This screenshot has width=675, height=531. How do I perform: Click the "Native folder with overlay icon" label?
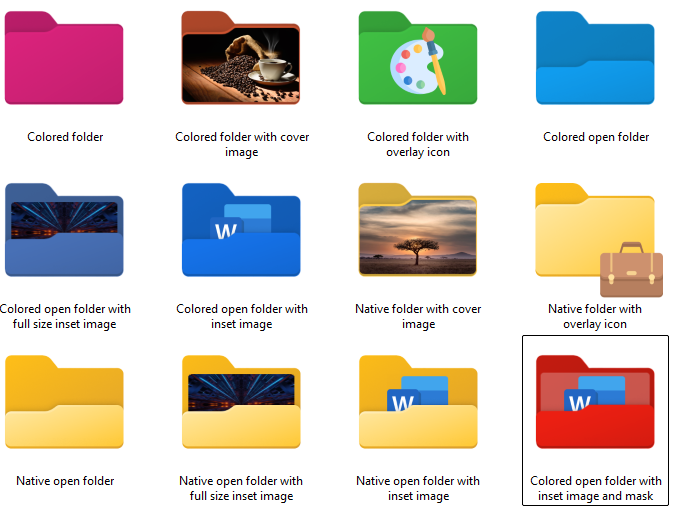coord(595,317)
